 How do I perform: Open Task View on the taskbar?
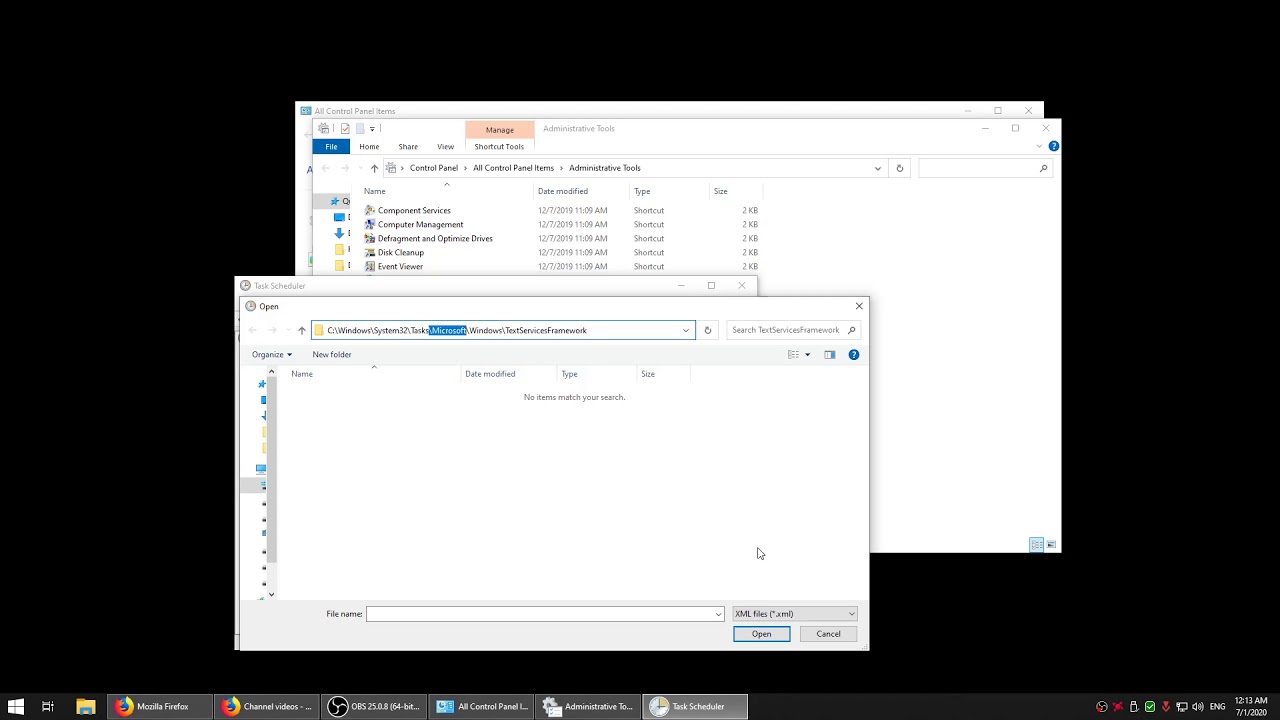point(47,706)
